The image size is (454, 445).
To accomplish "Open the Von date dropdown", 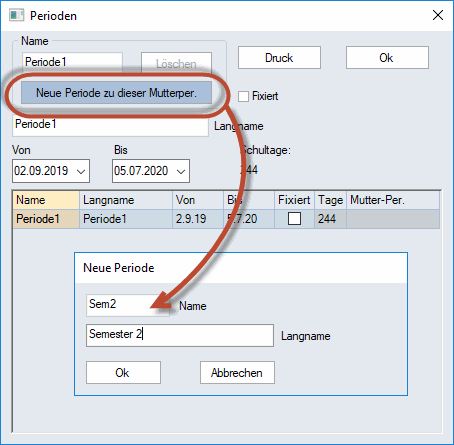I will (81, 171).
